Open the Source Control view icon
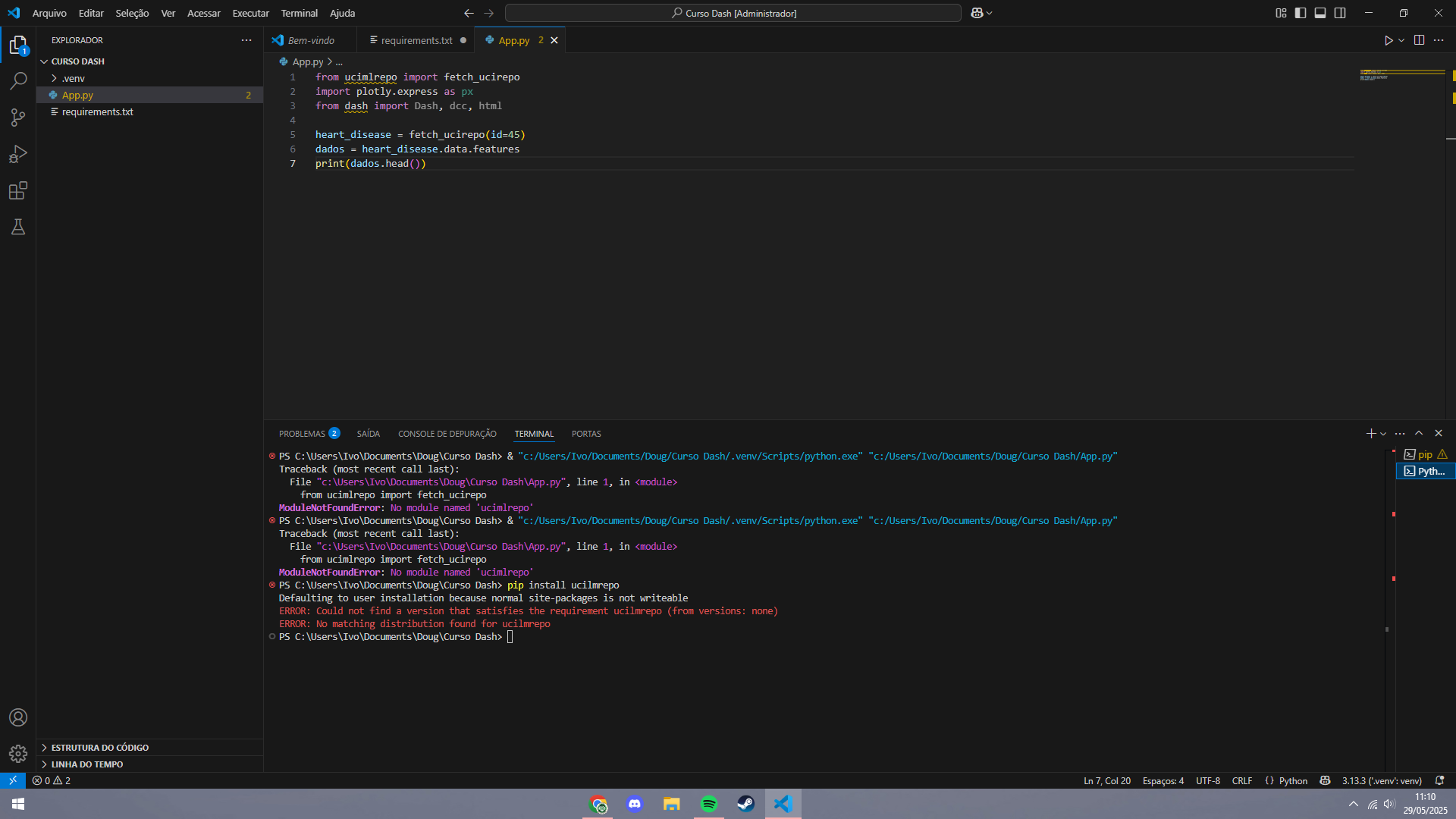Screen dimensions: 1456x819 18,117
